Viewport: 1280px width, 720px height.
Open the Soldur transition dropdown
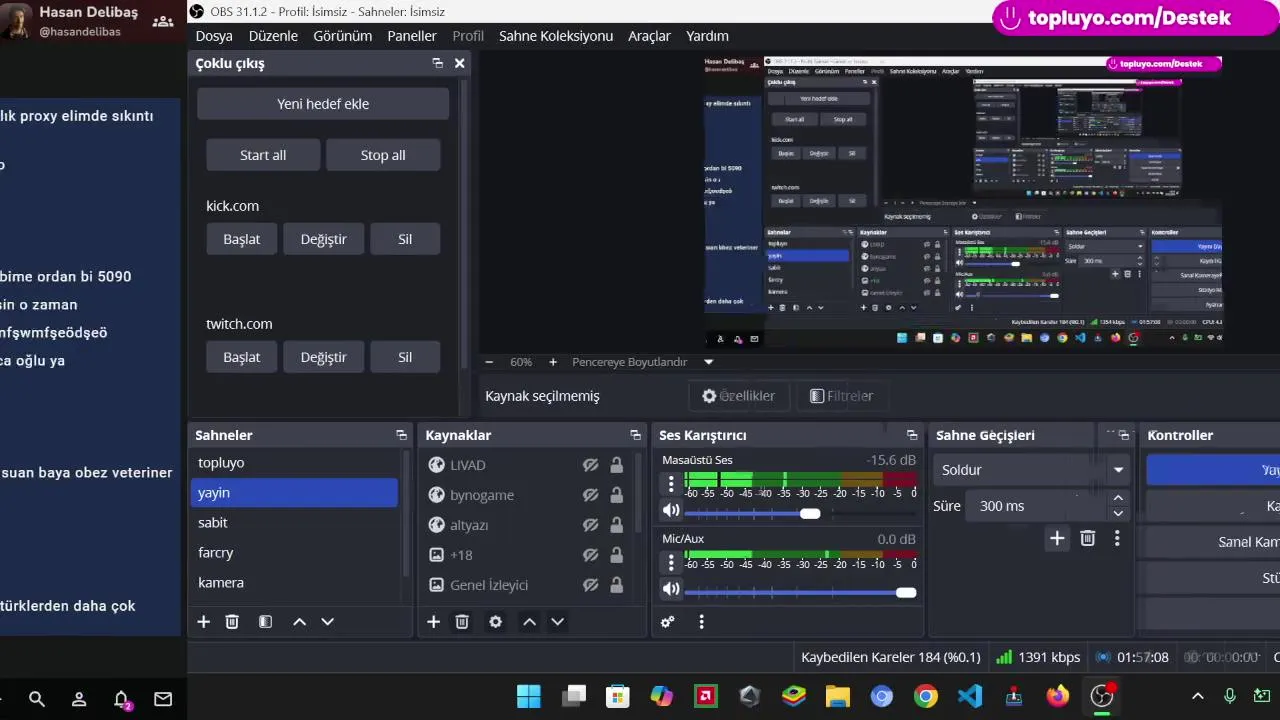click(x=1033, y=470)
